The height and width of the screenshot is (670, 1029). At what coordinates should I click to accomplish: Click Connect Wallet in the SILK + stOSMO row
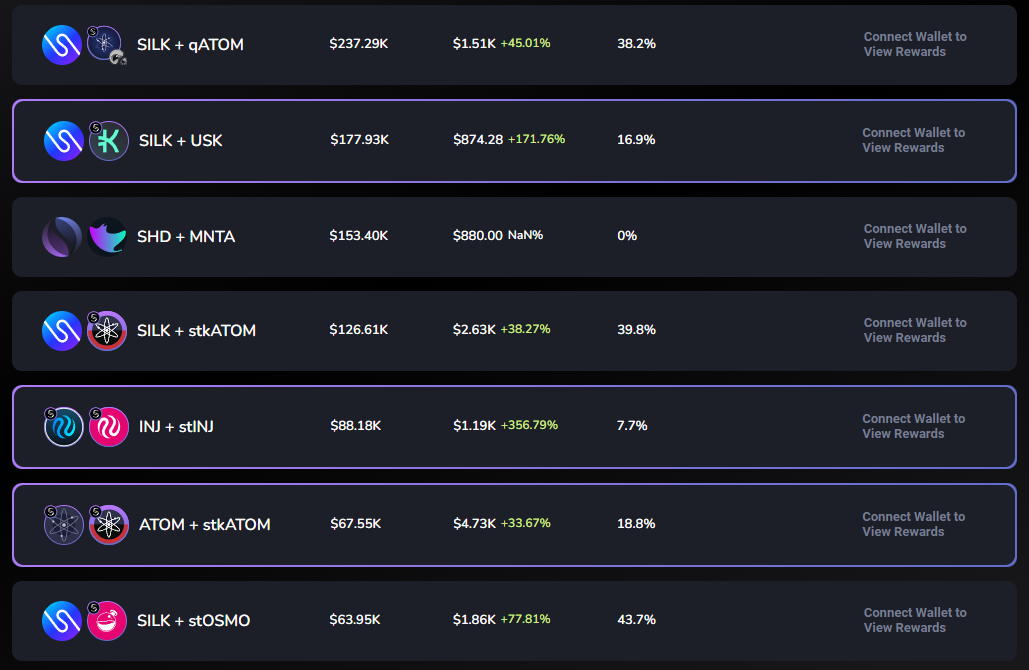914,620
